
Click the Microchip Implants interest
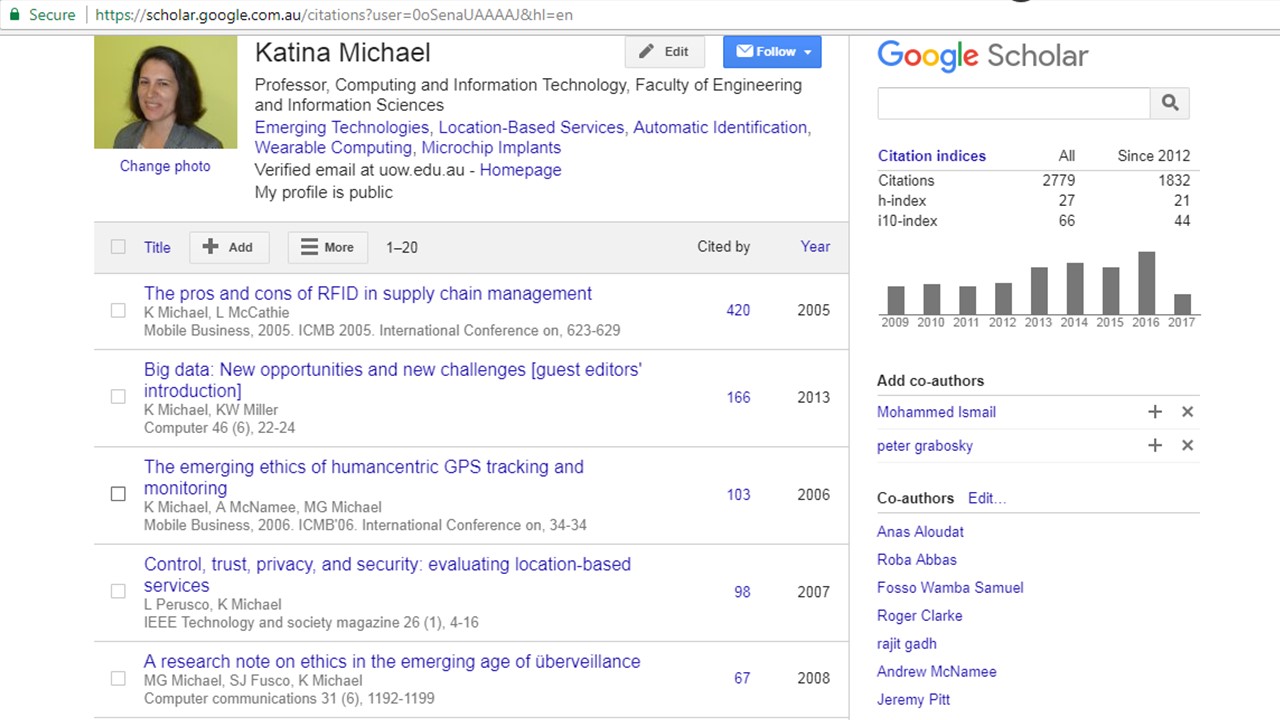[491, 148]
